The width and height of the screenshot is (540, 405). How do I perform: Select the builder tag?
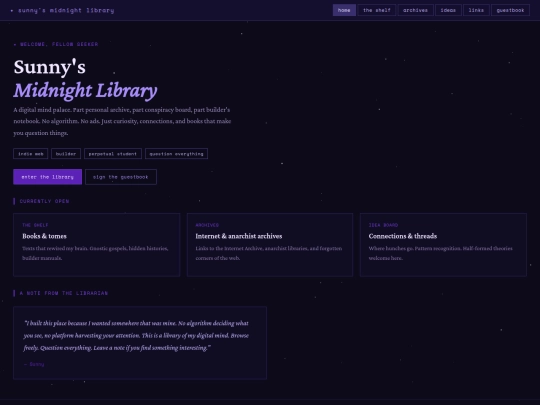(66, 154)
